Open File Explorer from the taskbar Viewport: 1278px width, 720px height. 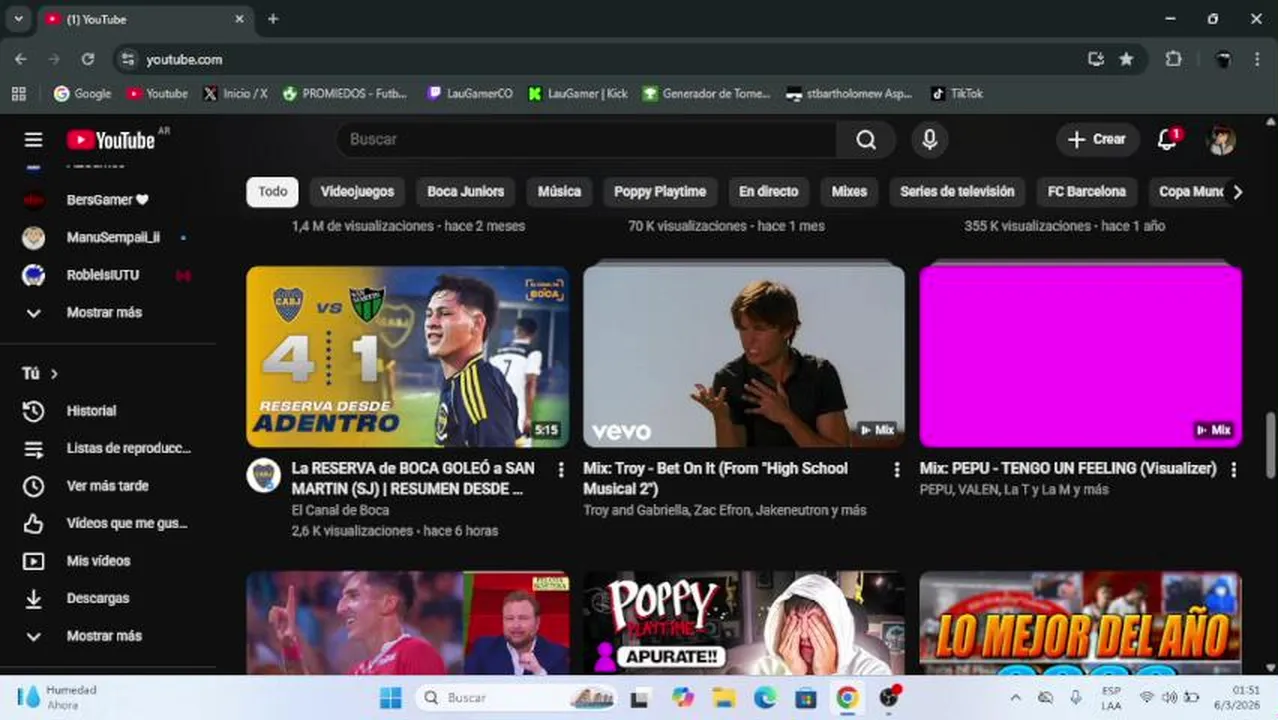pyautogui.click(x=724, y=698)
